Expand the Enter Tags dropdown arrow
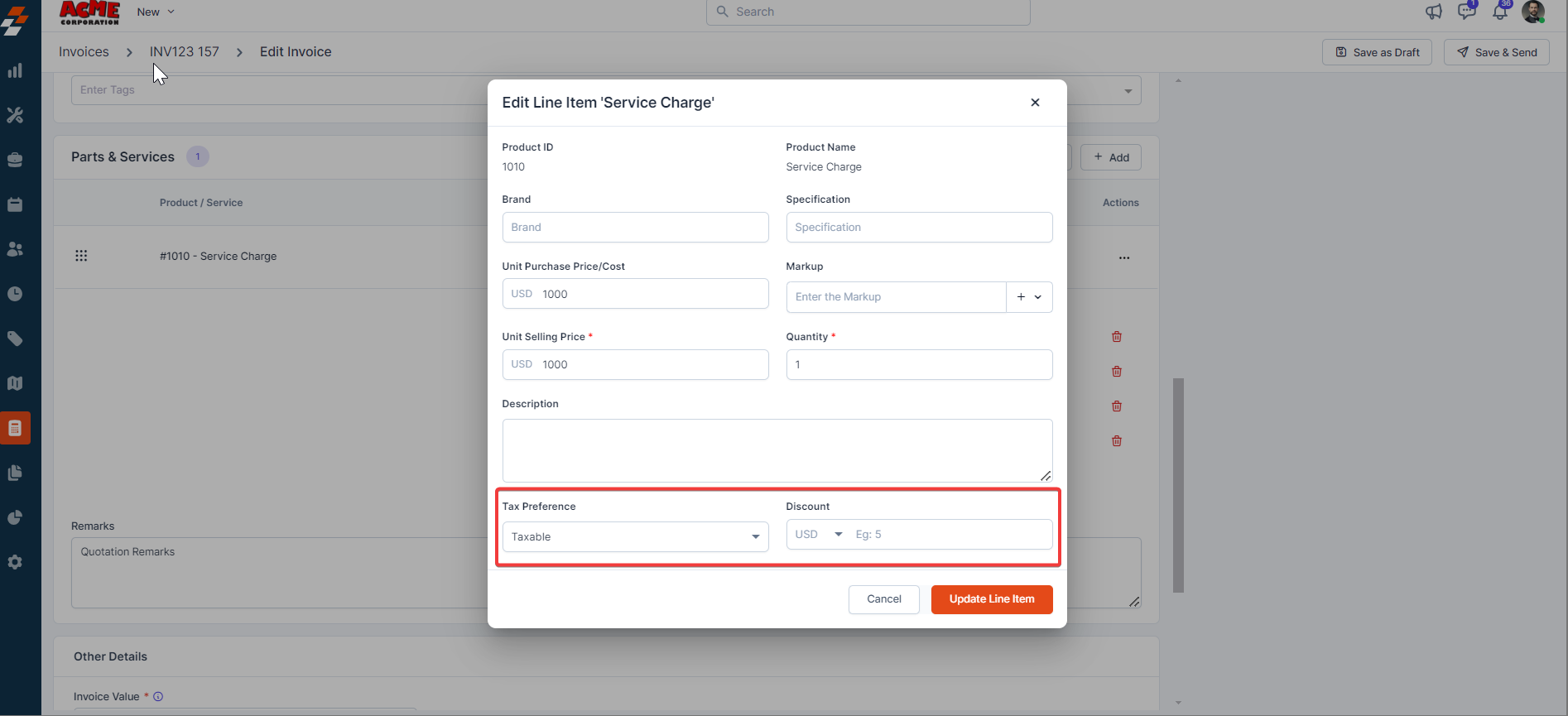Image resolution: width=1568 pixels, height=716 pixels. coord(1128,91)
